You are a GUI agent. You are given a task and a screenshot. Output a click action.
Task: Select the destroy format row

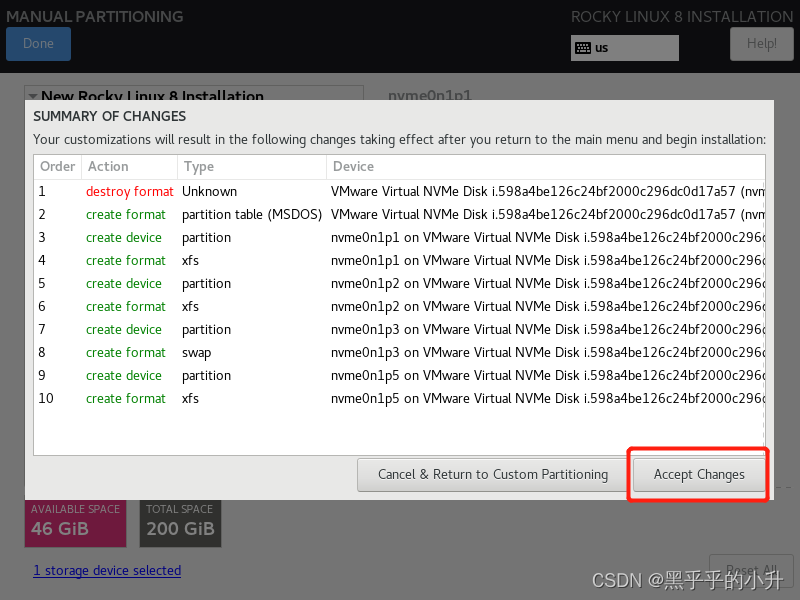[x=399, y=191]
